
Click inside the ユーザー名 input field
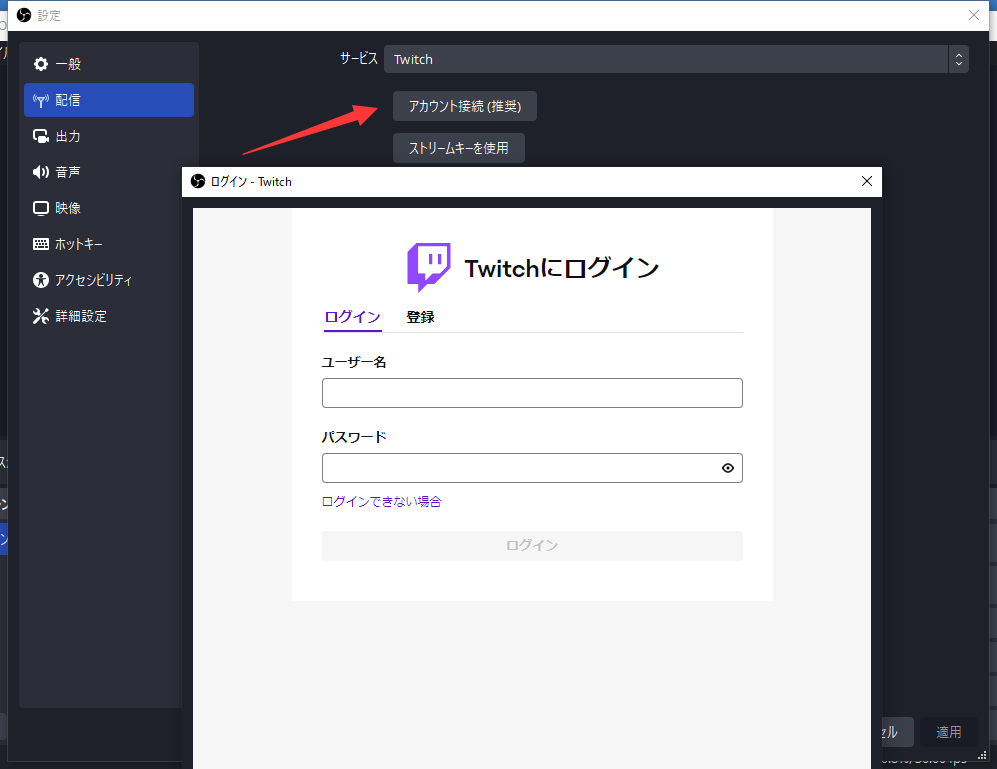pos(532,393)
